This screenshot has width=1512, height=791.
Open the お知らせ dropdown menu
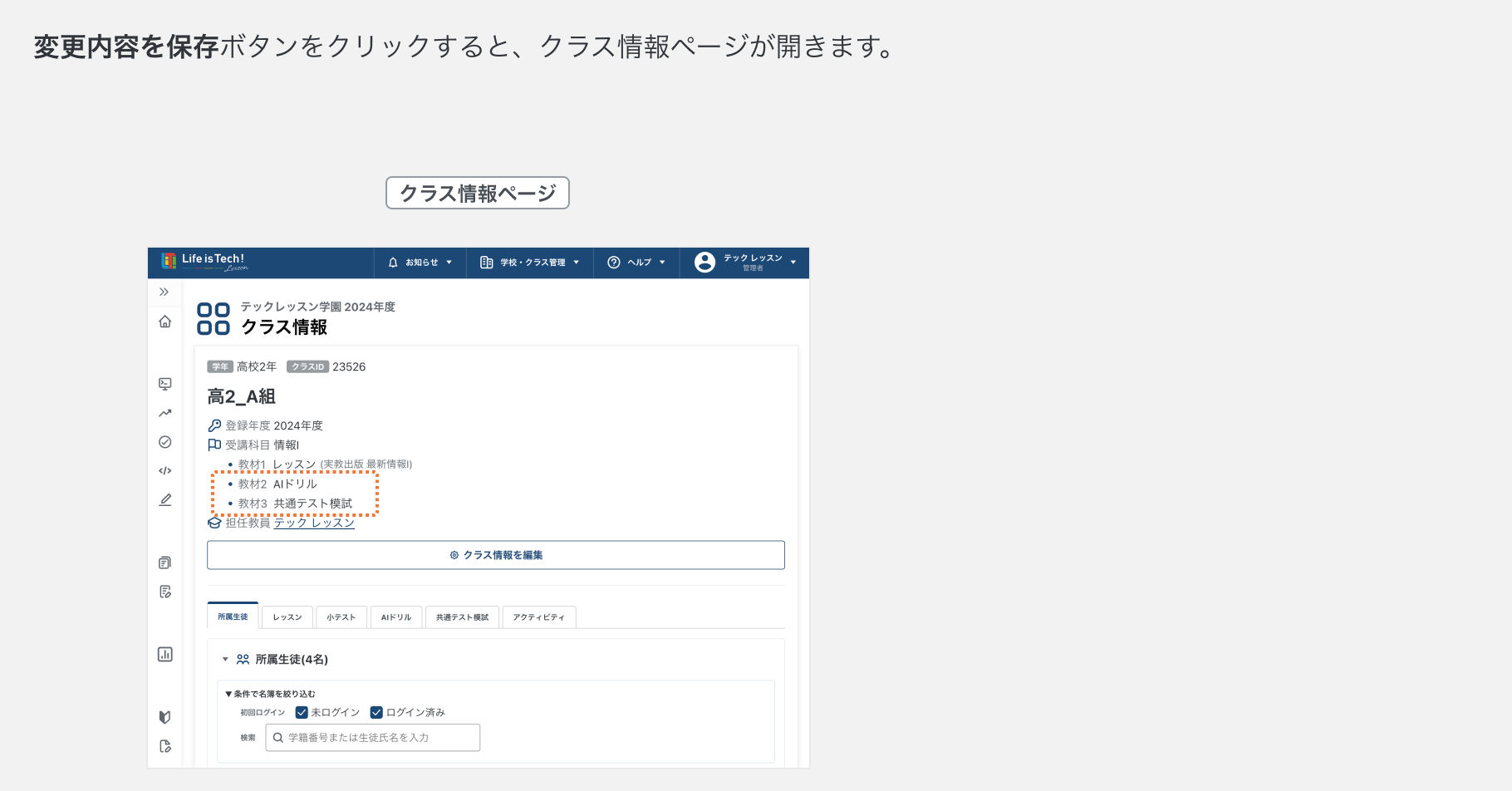420,263
